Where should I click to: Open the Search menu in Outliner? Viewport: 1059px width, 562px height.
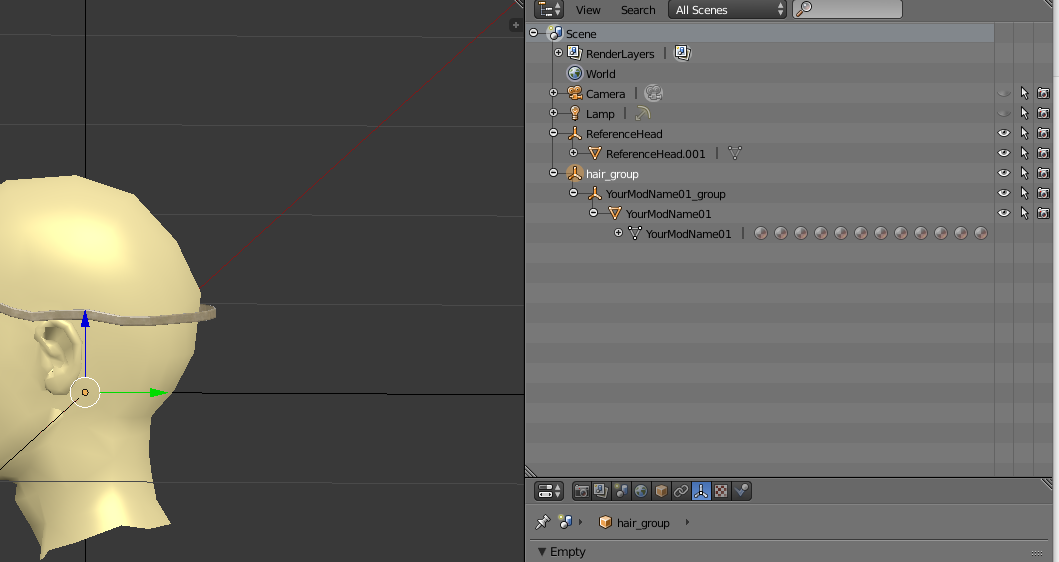pyautogui.click(x=638, y=10)
